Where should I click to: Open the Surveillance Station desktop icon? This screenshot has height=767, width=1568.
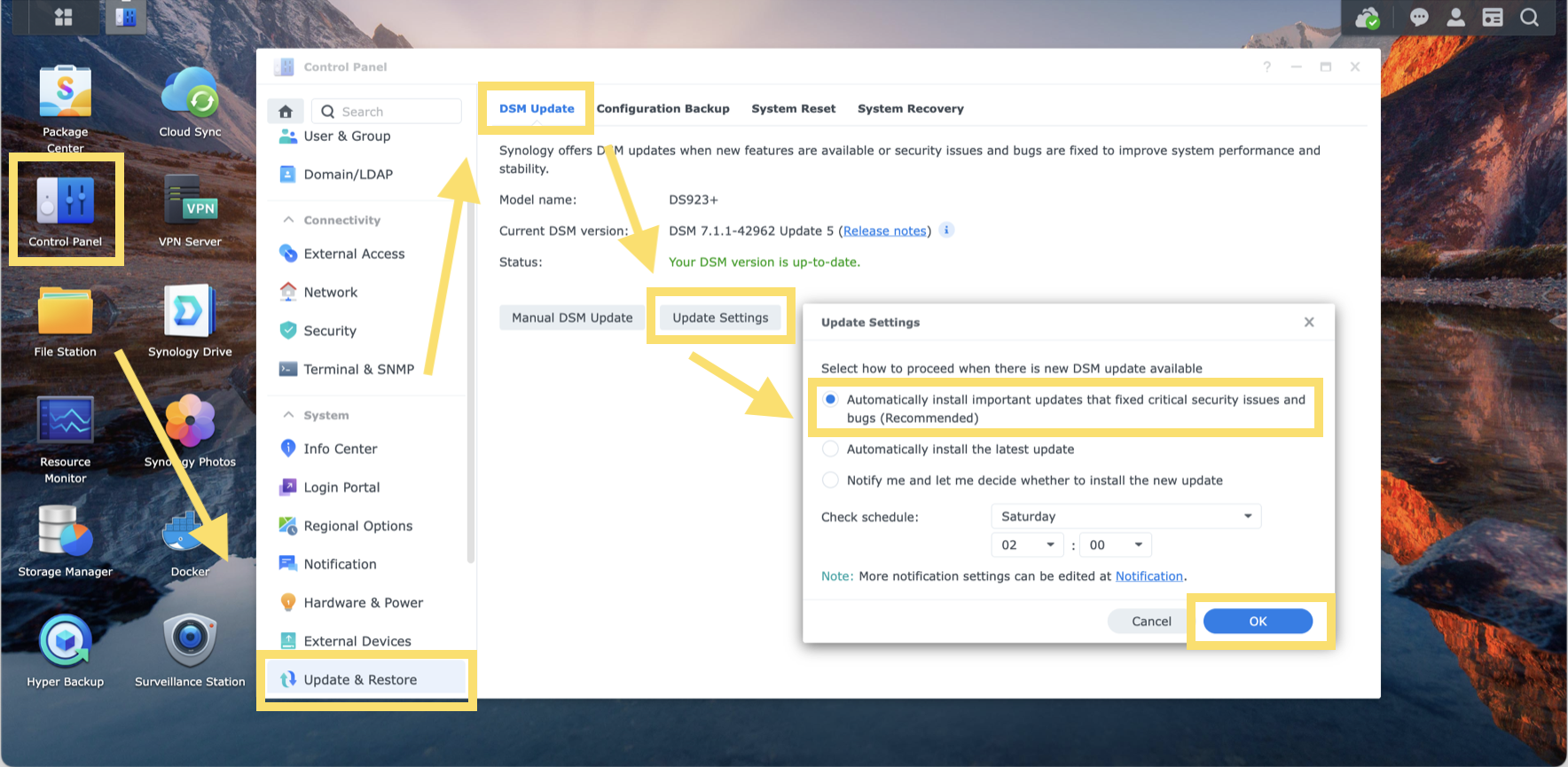190,641
